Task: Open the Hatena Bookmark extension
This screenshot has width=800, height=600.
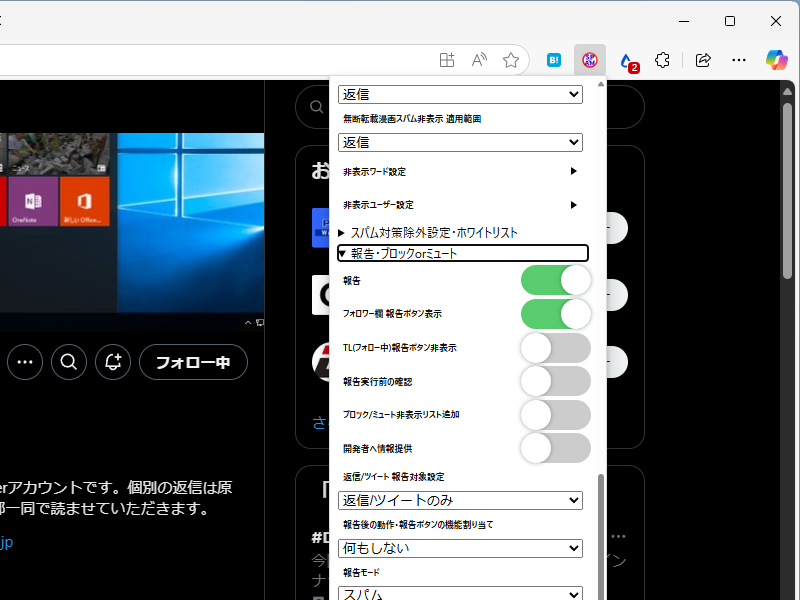Action: (x=554, y=60)
